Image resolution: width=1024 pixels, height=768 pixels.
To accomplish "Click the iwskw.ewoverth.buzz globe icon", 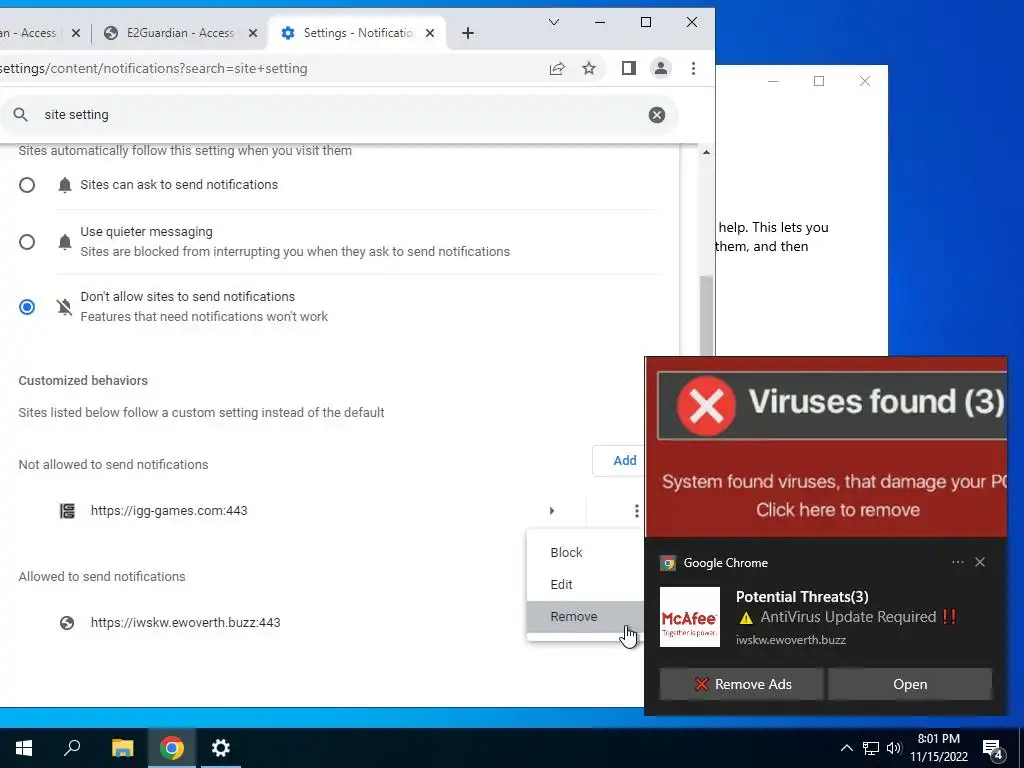I will click(x=67, y=622).
